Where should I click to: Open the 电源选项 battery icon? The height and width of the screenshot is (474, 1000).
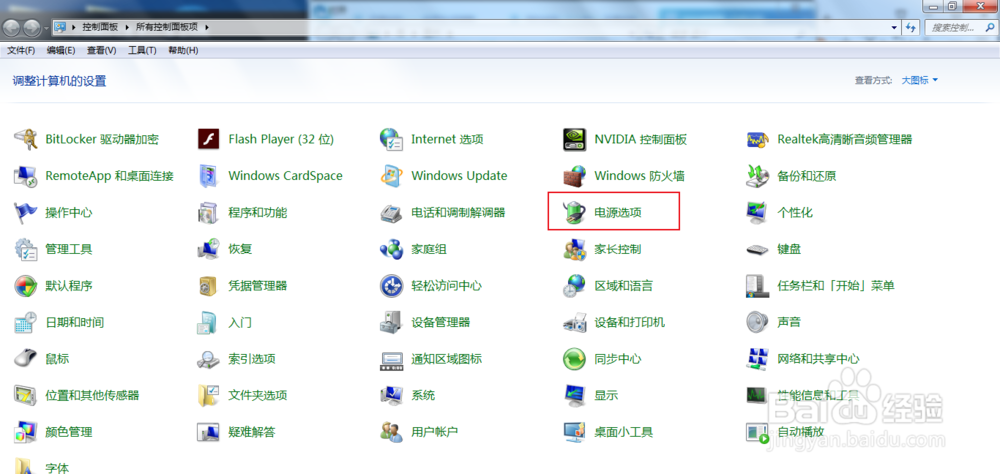(575, 212)
